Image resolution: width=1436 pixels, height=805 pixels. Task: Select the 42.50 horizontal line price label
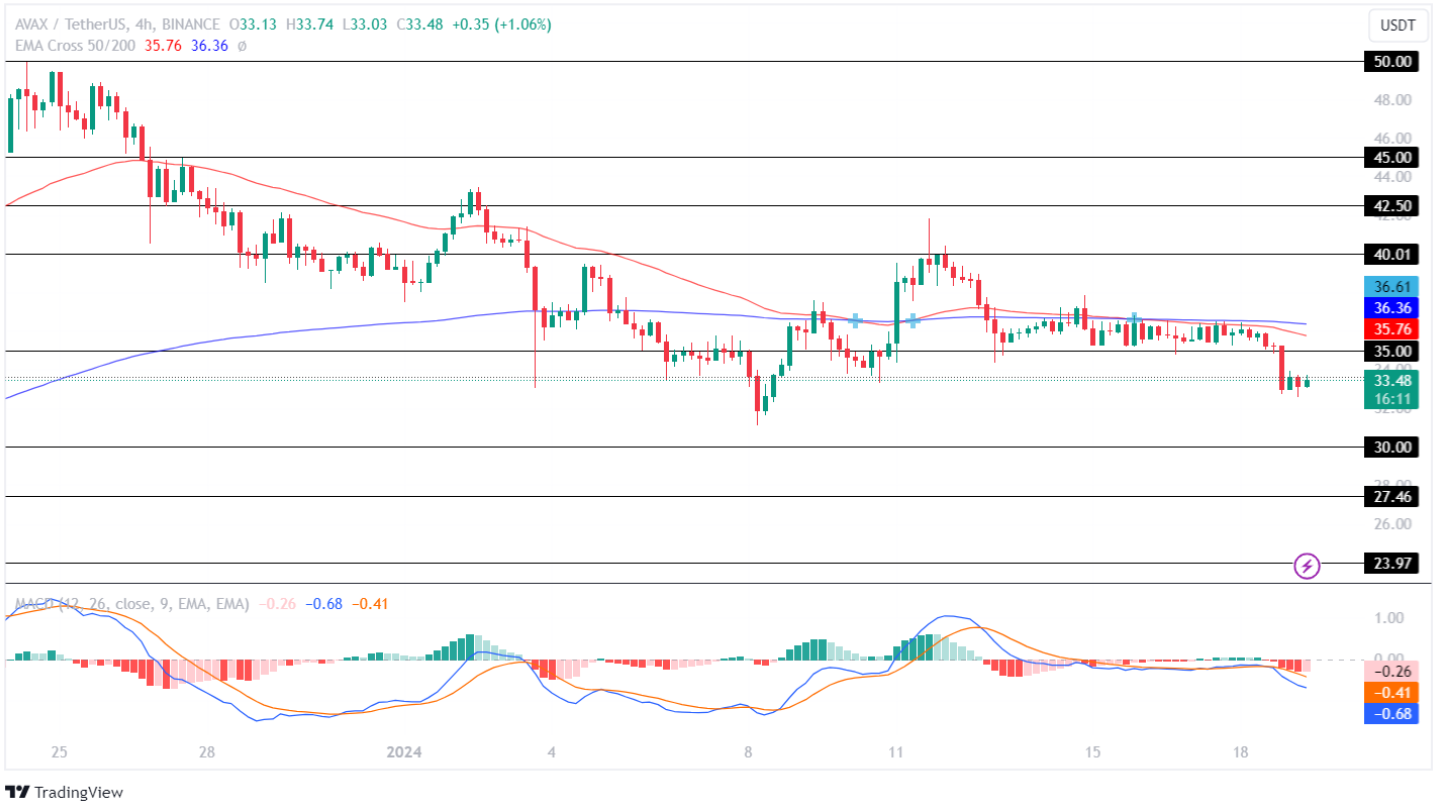1392,206
